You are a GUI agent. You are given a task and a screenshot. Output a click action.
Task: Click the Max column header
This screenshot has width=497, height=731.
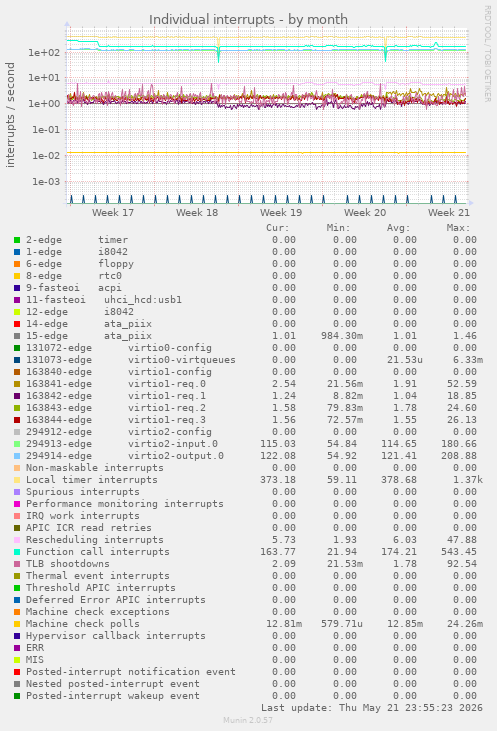458,228
